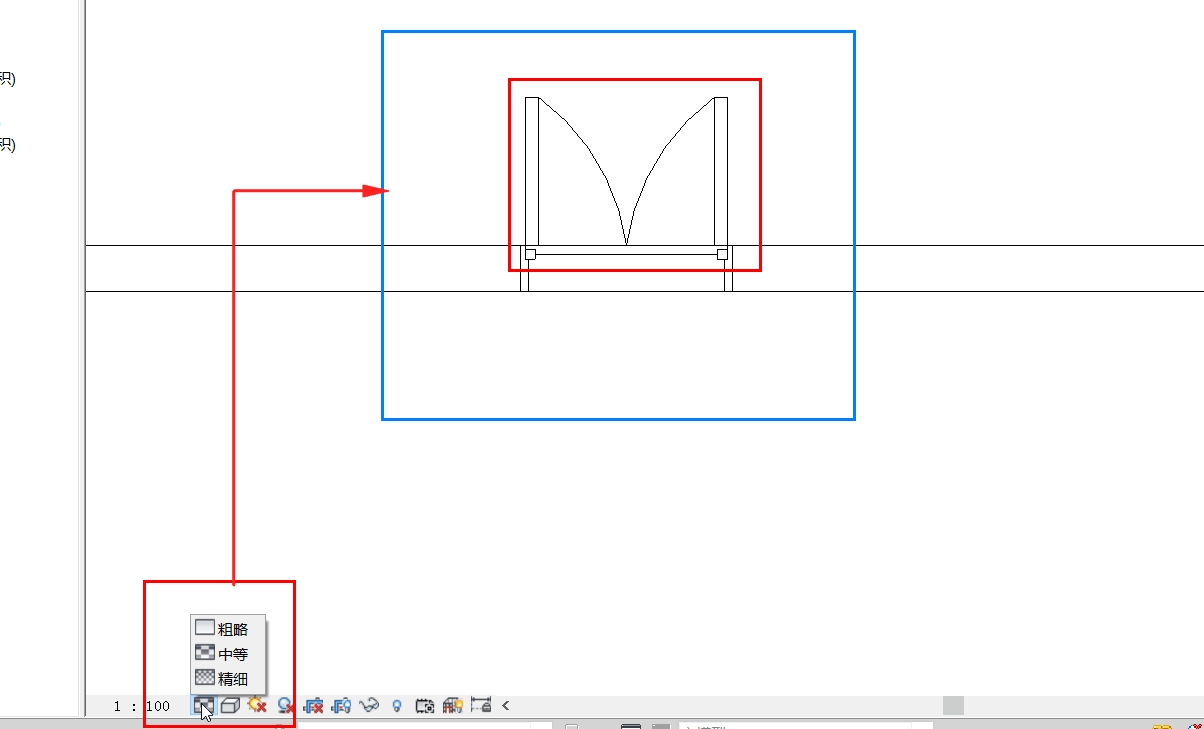Toggle the Shadows icon

286,706
